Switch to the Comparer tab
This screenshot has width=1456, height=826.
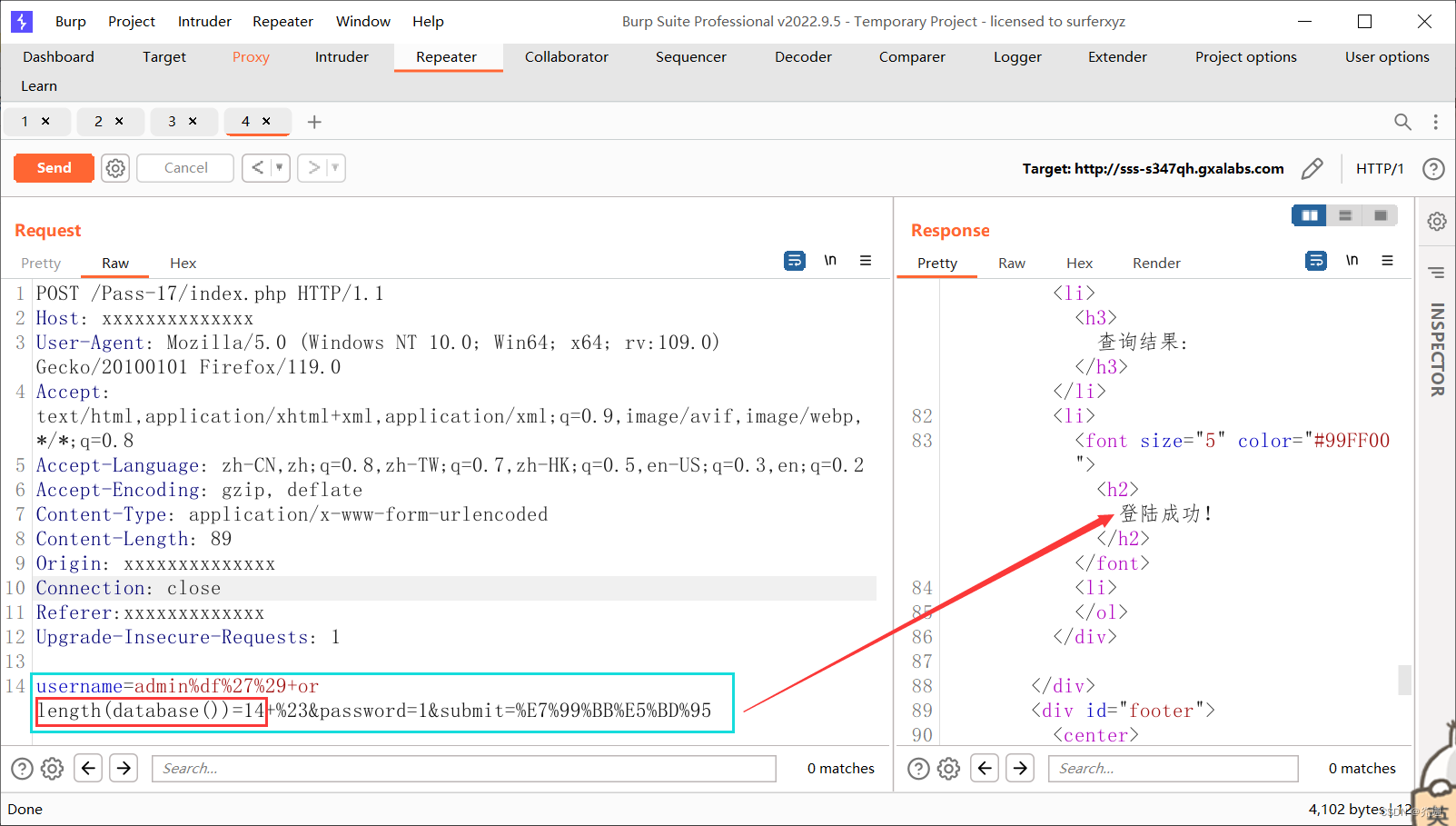point(912,56)
